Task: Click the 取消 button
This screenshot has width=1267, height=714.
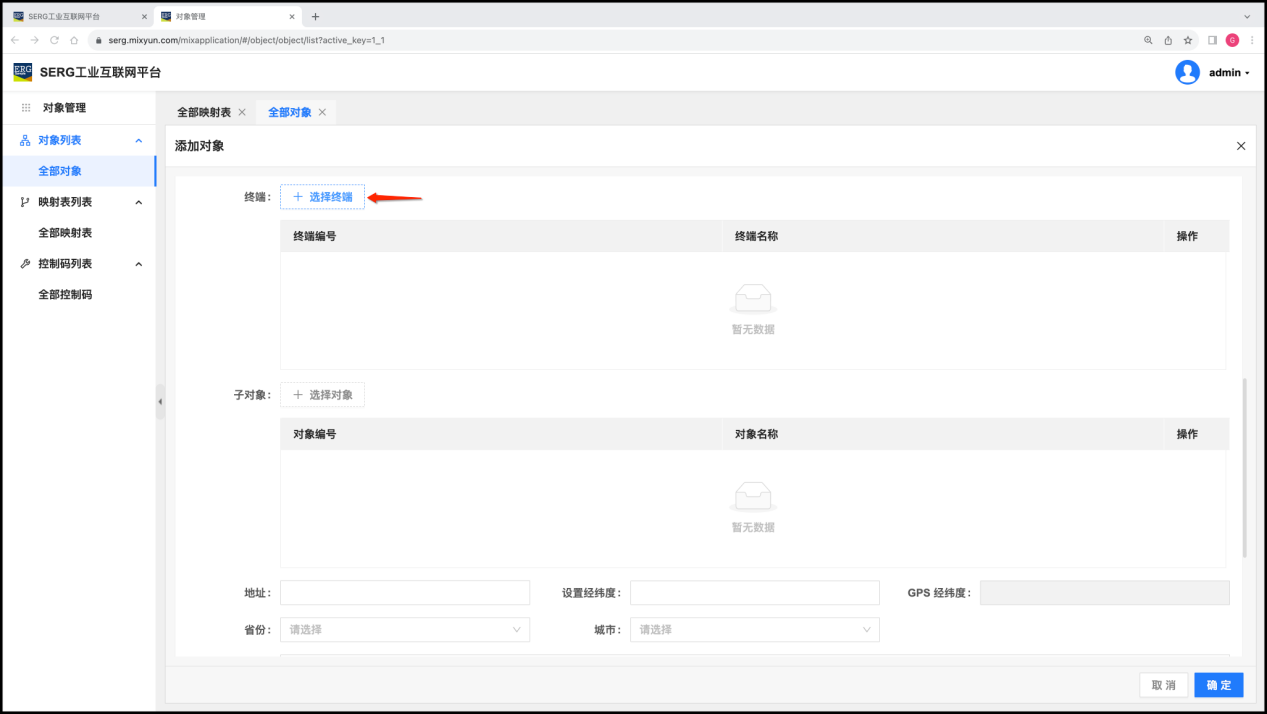Action: click(x=1163, y=685)
